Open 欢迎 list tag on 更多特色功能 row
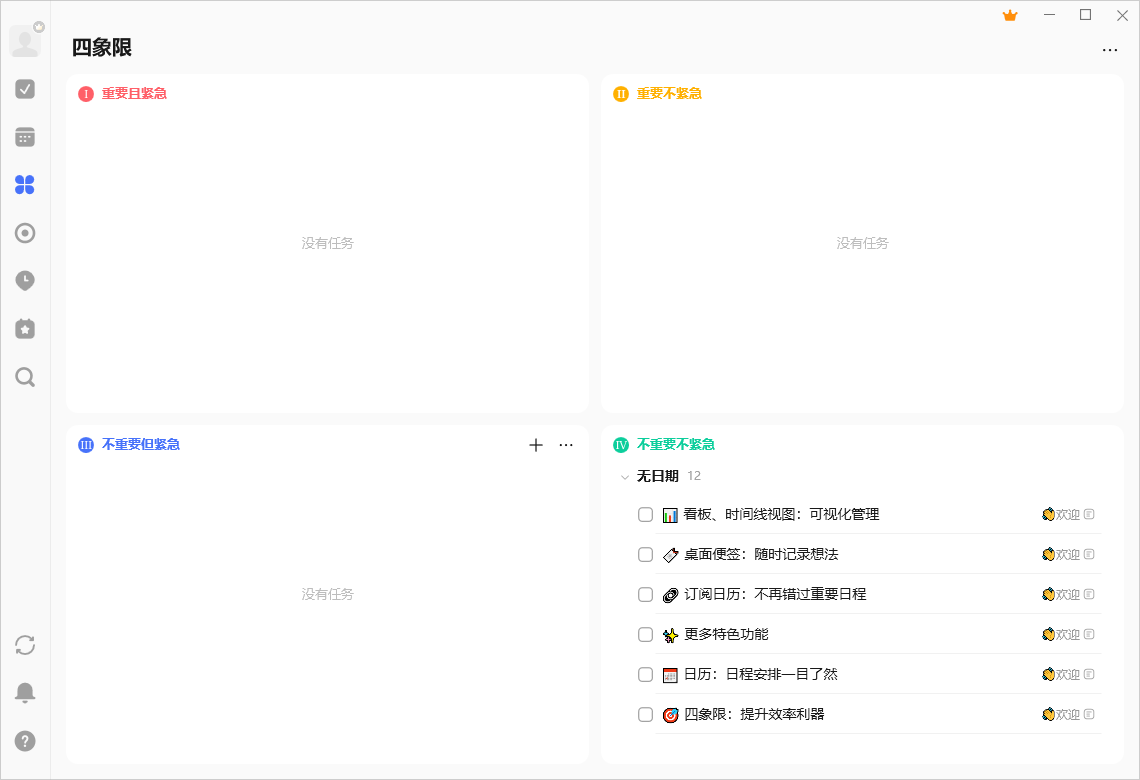1140x780 pixels. 1061,635
